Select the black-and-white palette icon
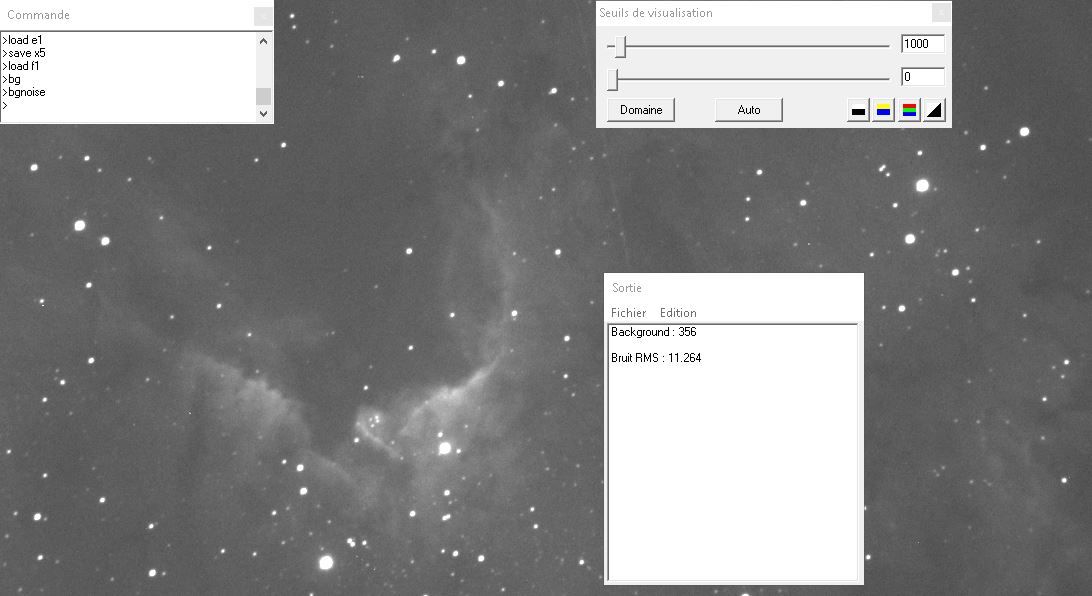Image resolution: width=1092 pixels, height=596 pixels. 858,110
